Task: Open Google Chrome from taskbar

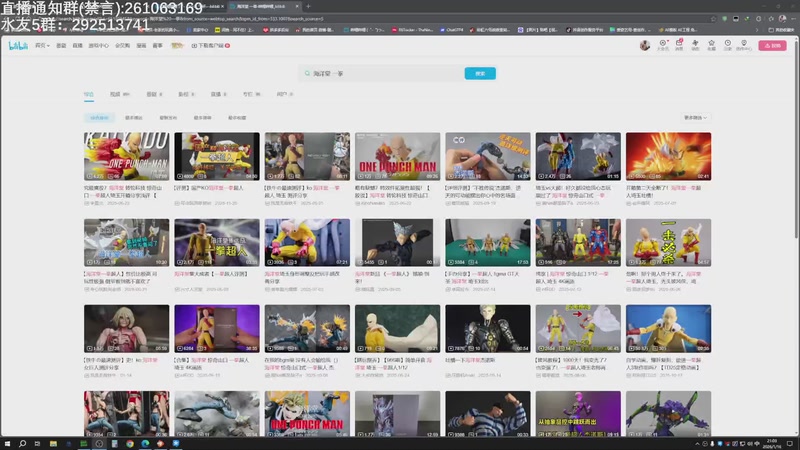Action: click(130, 444)
